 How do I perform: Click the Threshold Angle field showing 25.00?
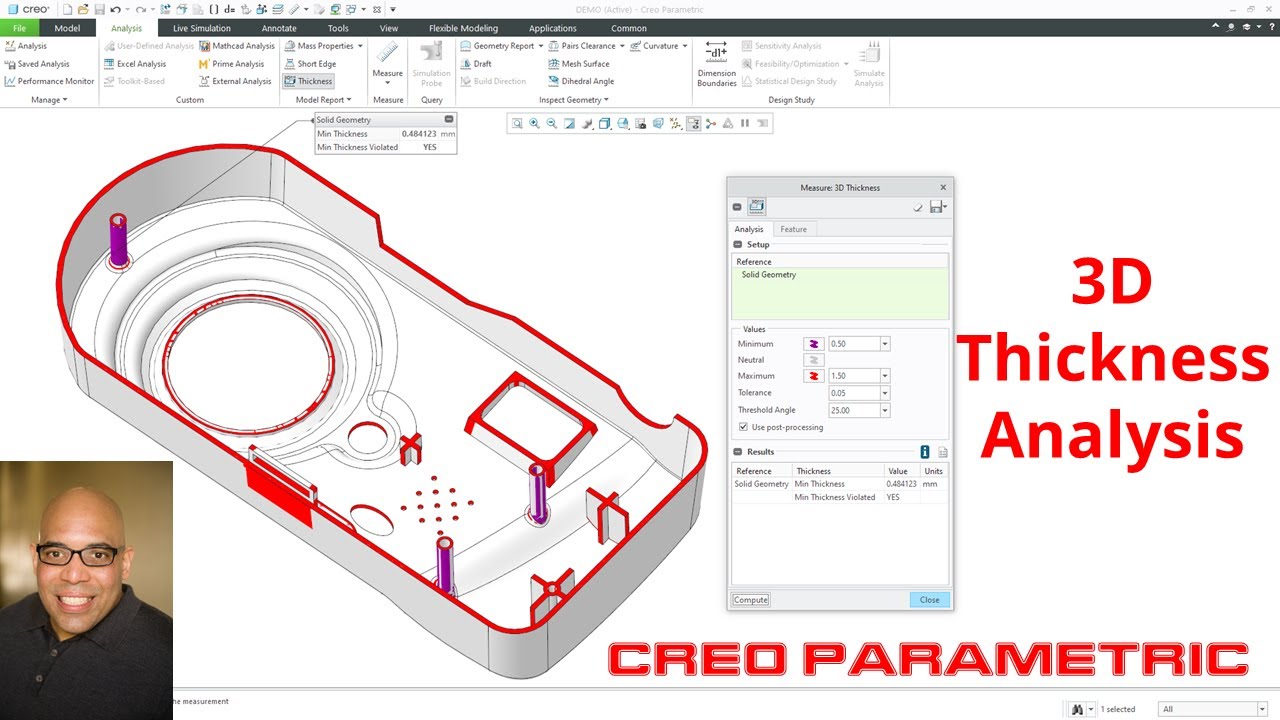pos(854,410)
